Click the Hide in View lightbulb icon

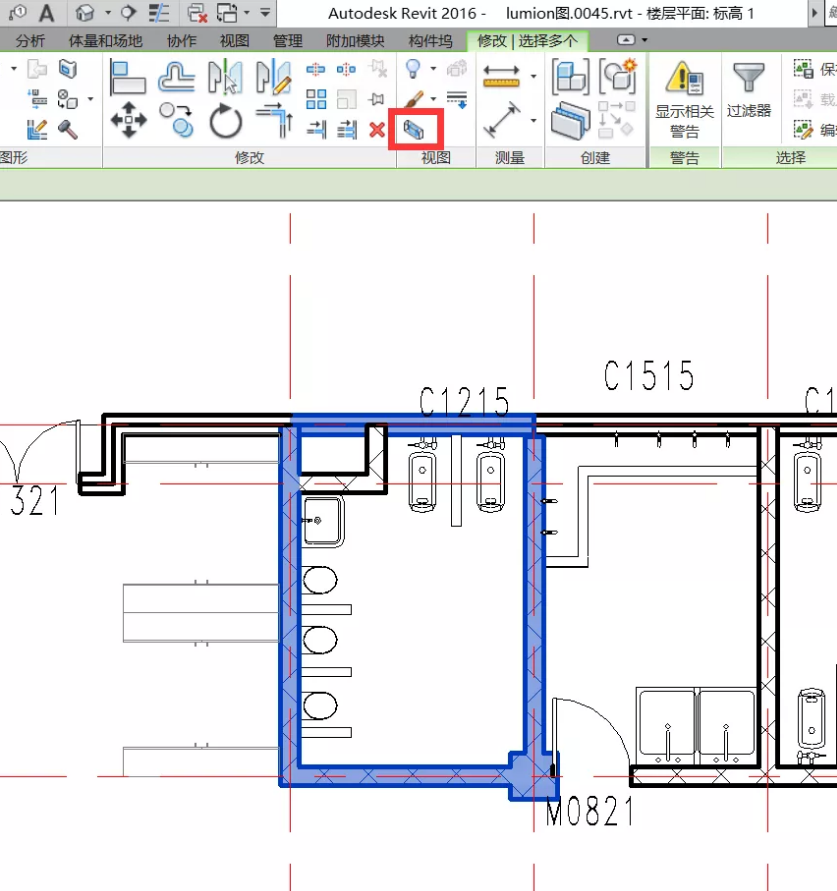click(413, 69)
